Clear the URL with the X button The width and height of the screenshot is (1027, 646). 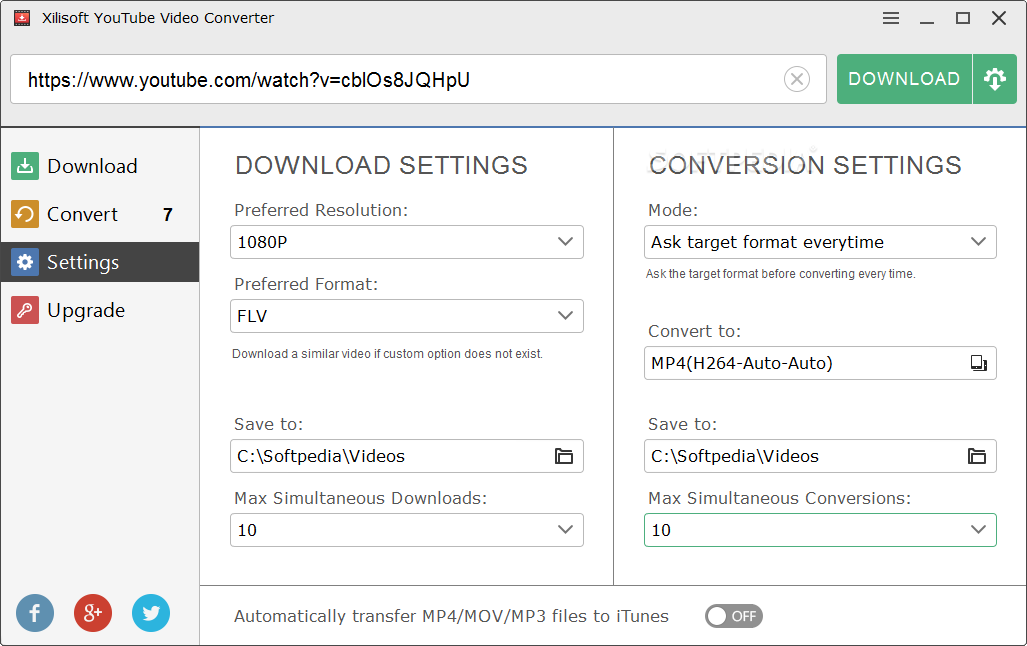click(x=796, y=79)
